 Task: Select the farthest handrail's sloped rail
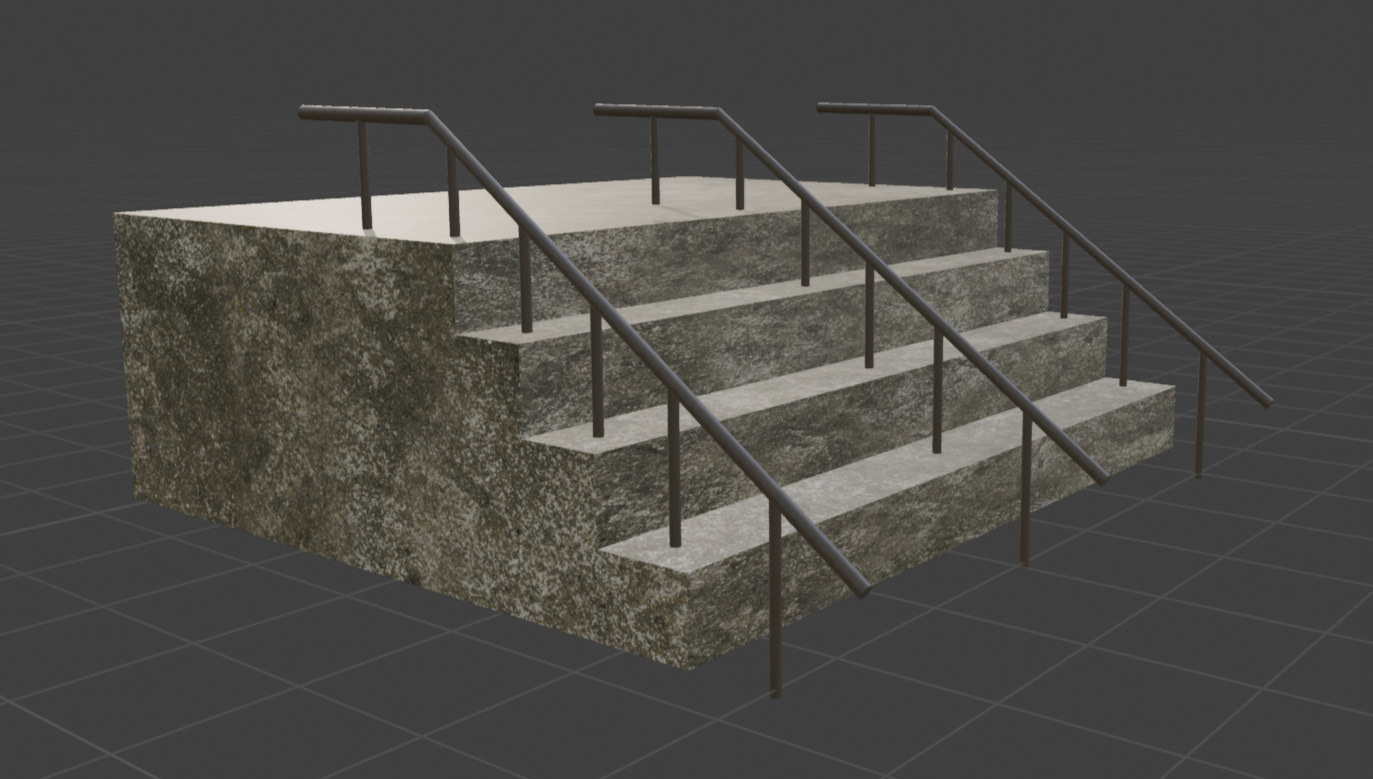[1100, 256]
